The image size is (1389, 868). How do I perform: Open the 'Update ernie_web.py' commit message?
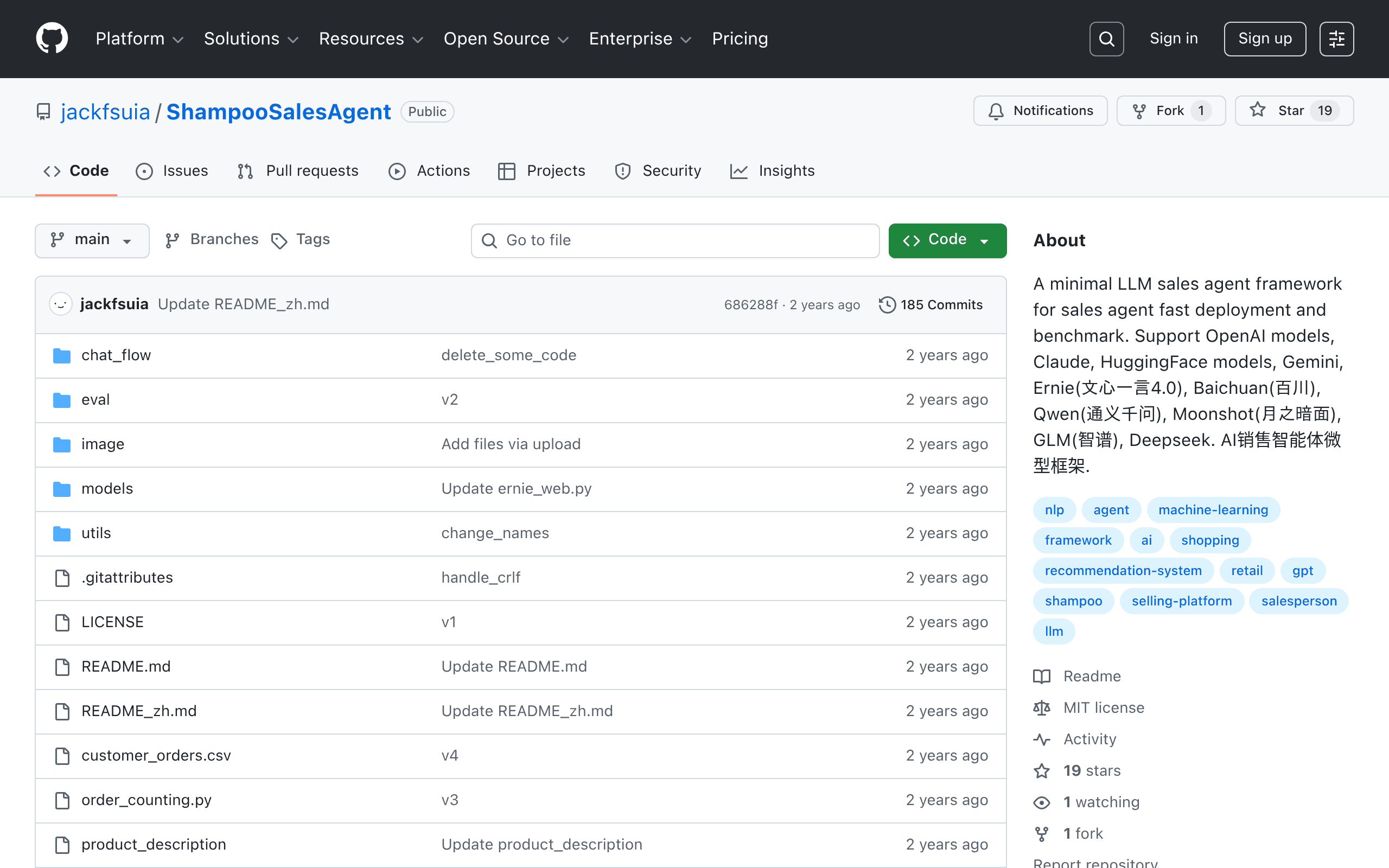tap(516, 489)
